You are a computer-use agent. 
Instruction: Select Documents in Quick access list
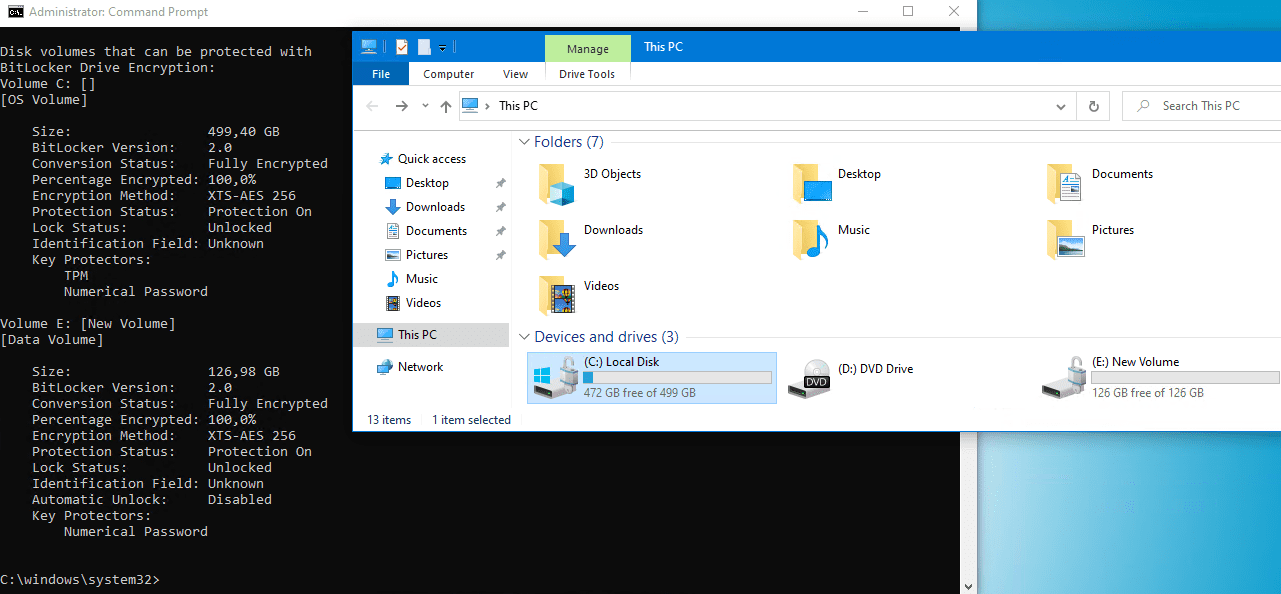coord(436,231)
